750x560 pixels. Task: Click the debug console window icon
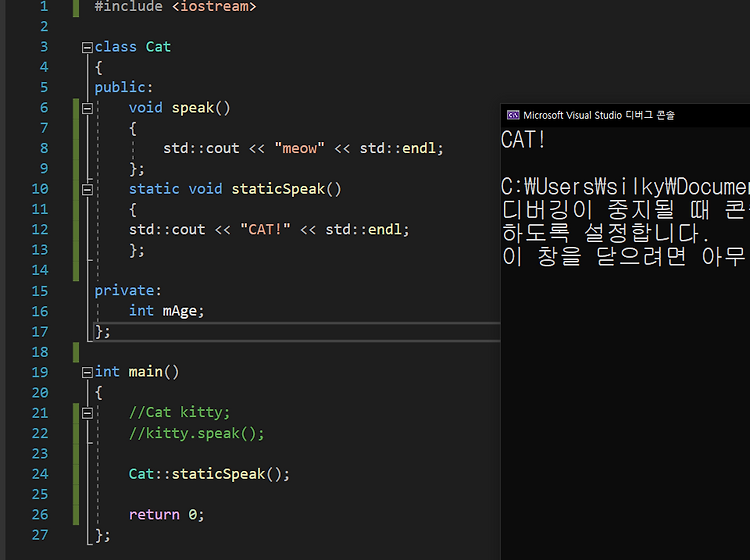(x=513, y=115)
